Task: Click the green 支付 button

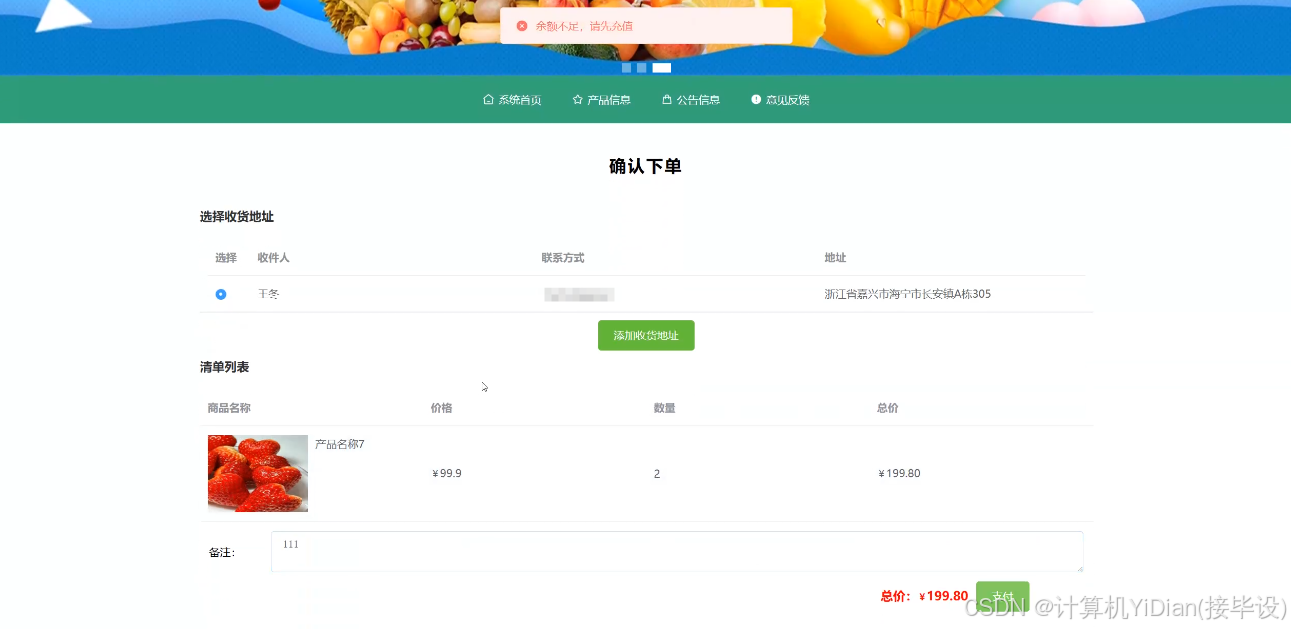Action: tap(1002, 597)
